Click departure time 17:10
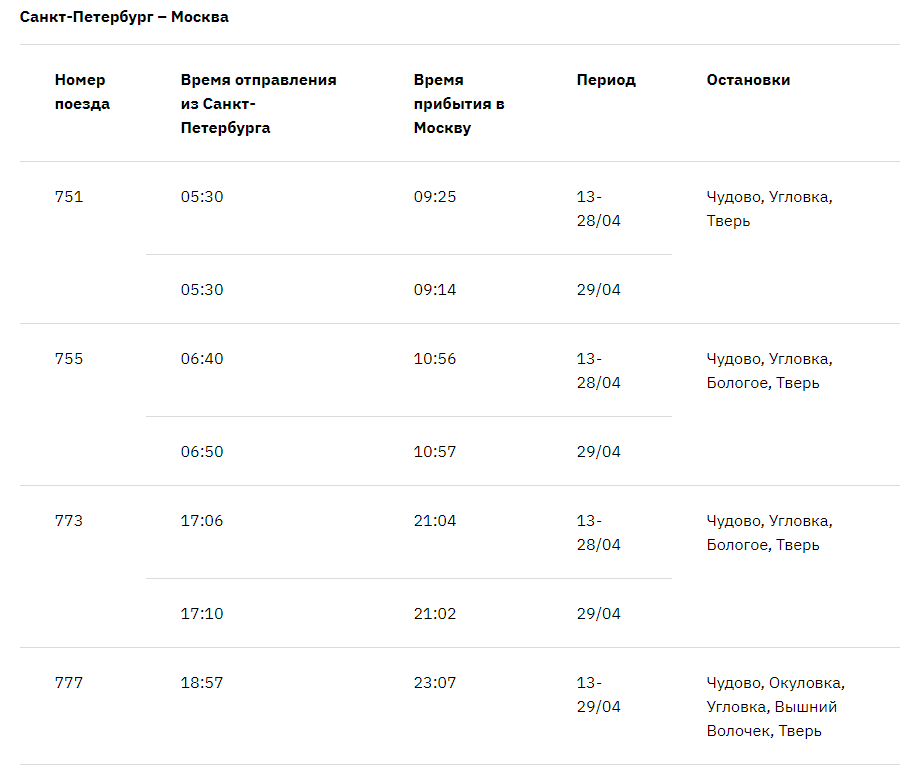The width and height of the screenshot is (902, 765). coord(201,614)
